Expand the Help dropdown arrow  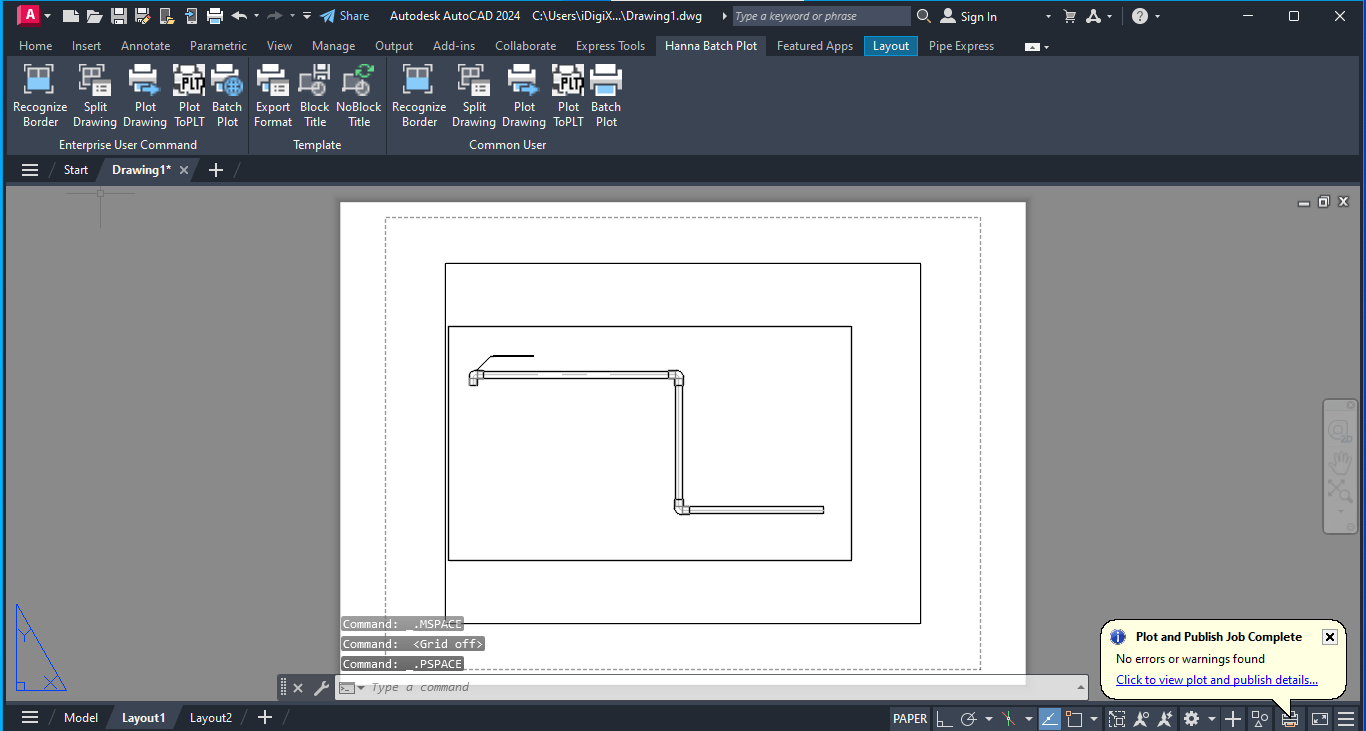(1158, 16)
